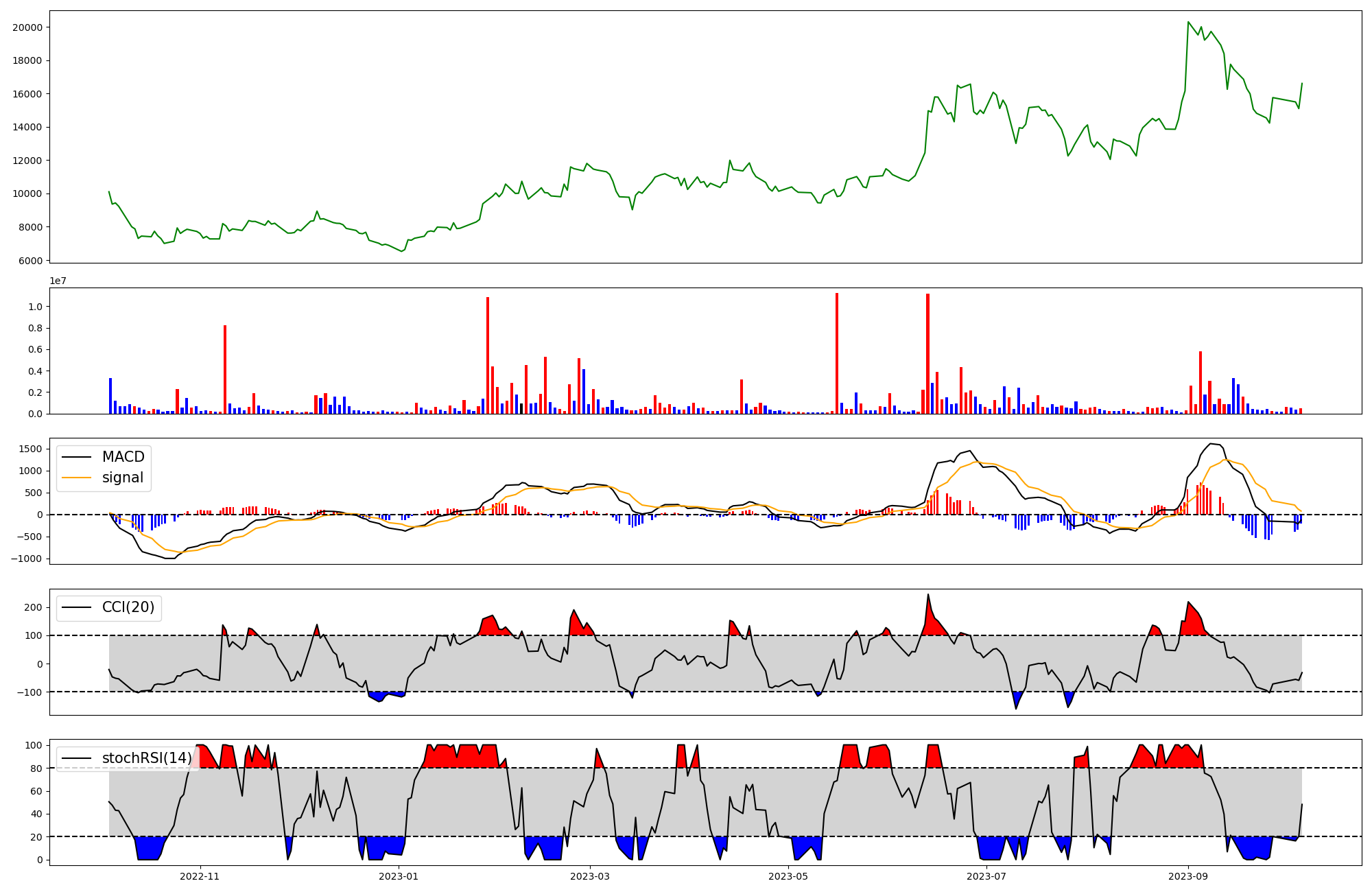Image resolution: width=1372 pixels, height=892 pixels.
Task: Click the CCI(20) legend label
Action: [x=128, y=607]
